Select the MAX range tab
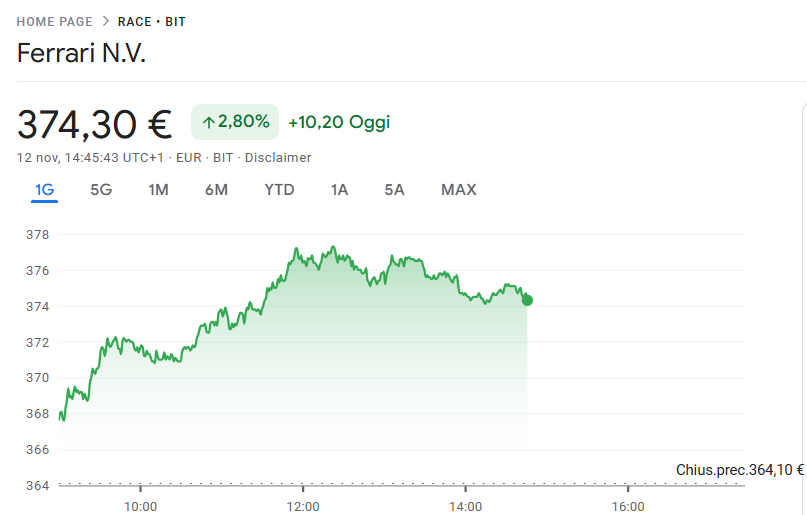Screen dimensions: 807x515 click(x=458, y=190)
